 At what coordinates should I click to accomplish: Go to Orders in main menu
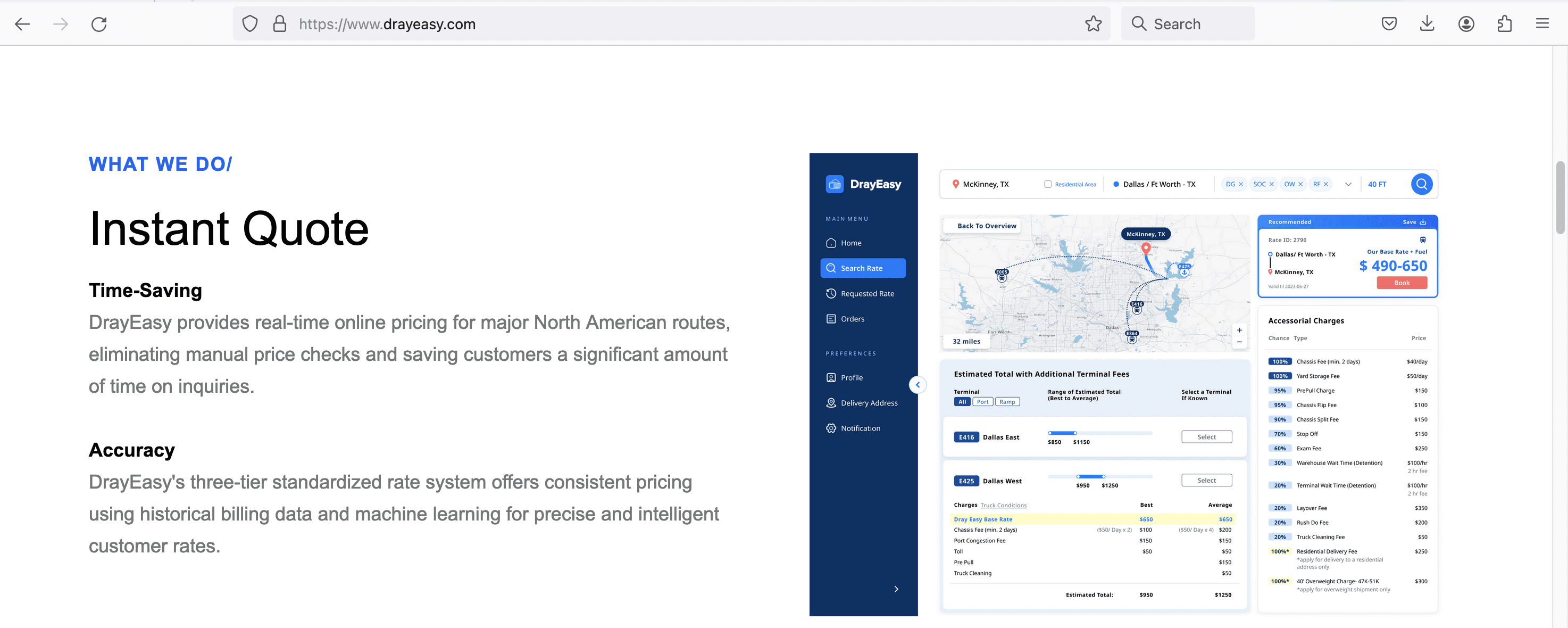(x=852, y=319)
